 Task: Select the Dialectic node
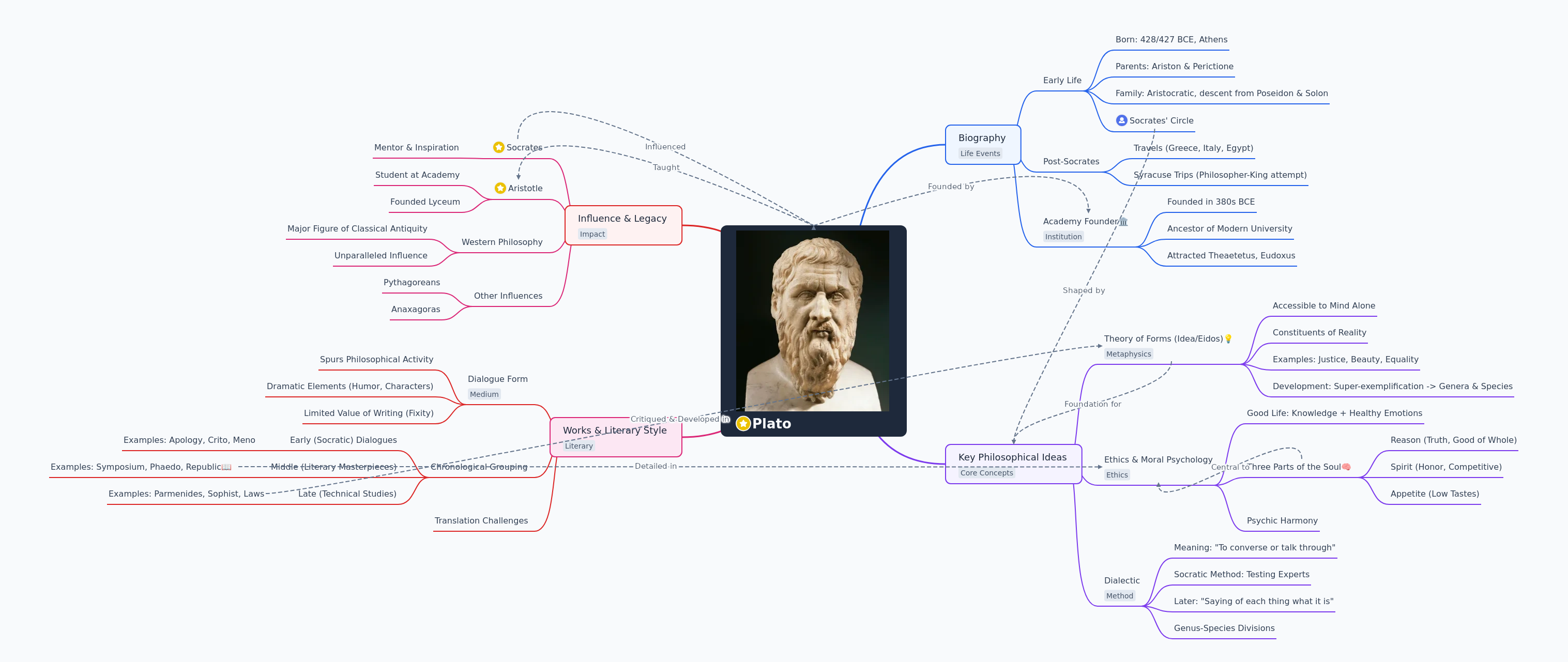pyautogui.click(x=1122, y=580)
